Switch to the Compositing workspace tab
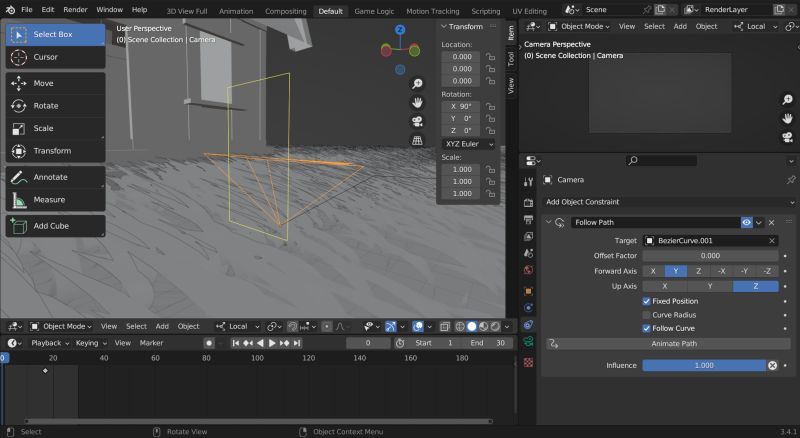800x438 pixels. (x=286, y=11)
